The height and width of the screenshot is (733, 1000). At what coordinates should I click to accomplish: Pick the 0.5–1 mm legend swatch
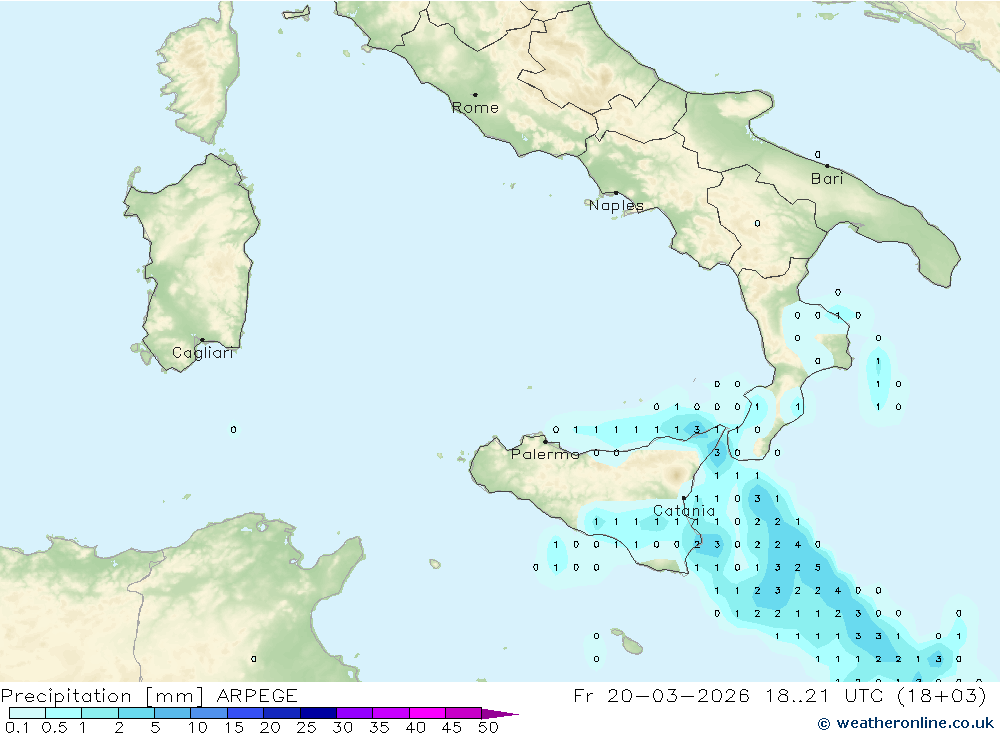click(x=64, y=713)
